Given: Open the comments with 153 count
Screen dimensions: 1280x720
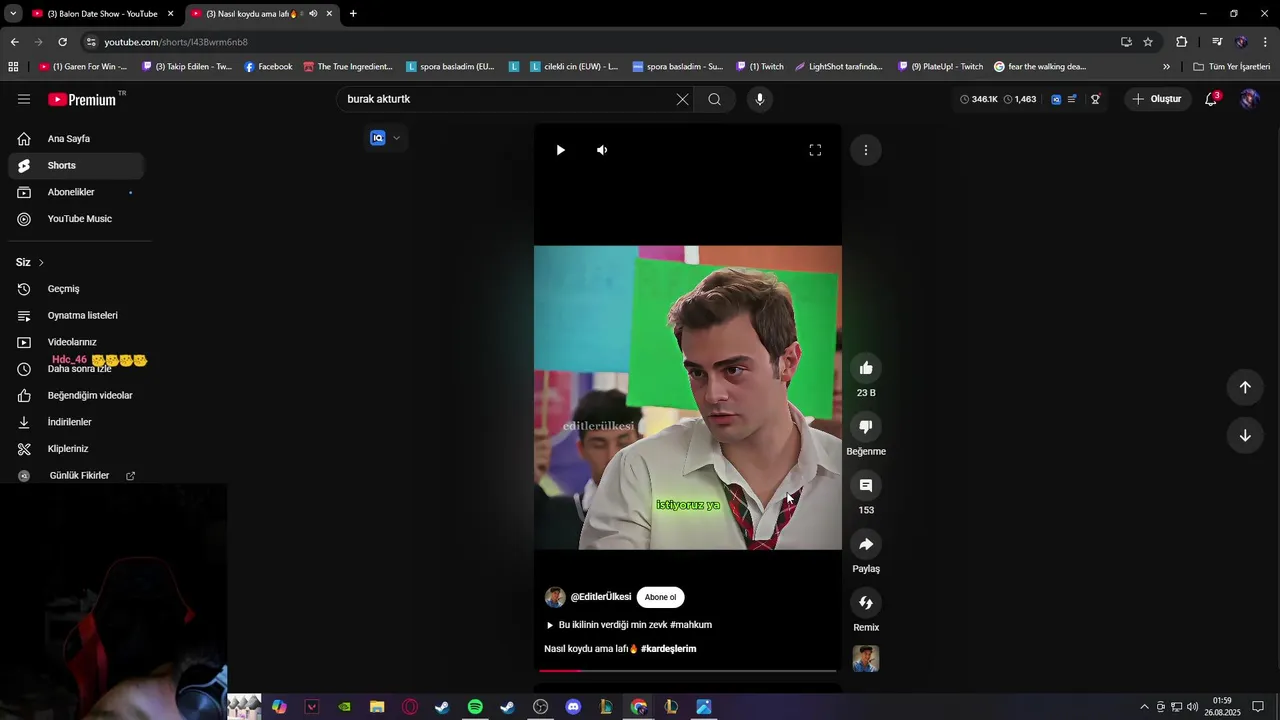Looking at the screenshot, I should 866,485.
